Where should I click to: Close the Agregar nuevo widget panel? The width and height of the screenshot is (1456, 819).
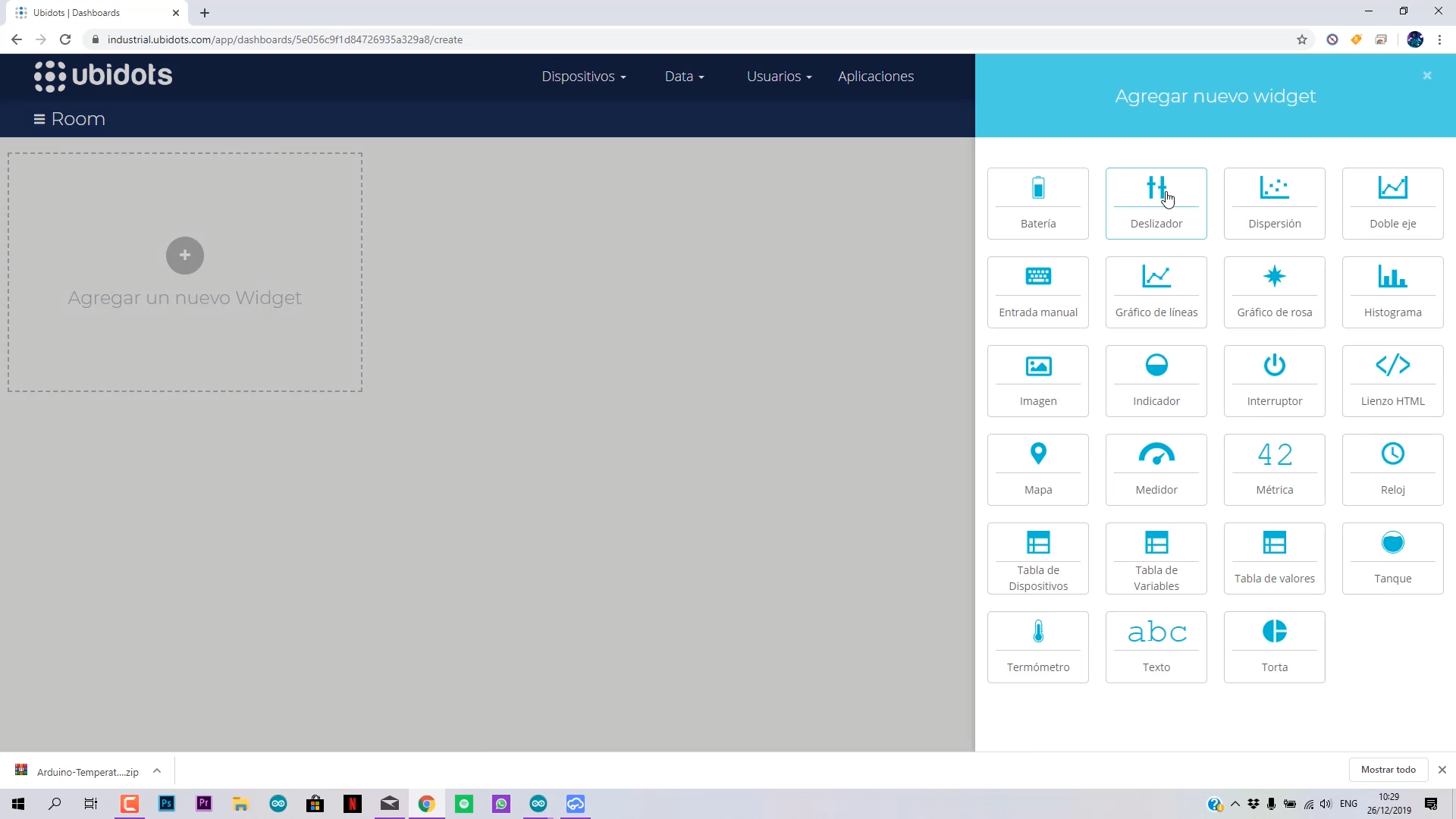[x=1426, y=76]
